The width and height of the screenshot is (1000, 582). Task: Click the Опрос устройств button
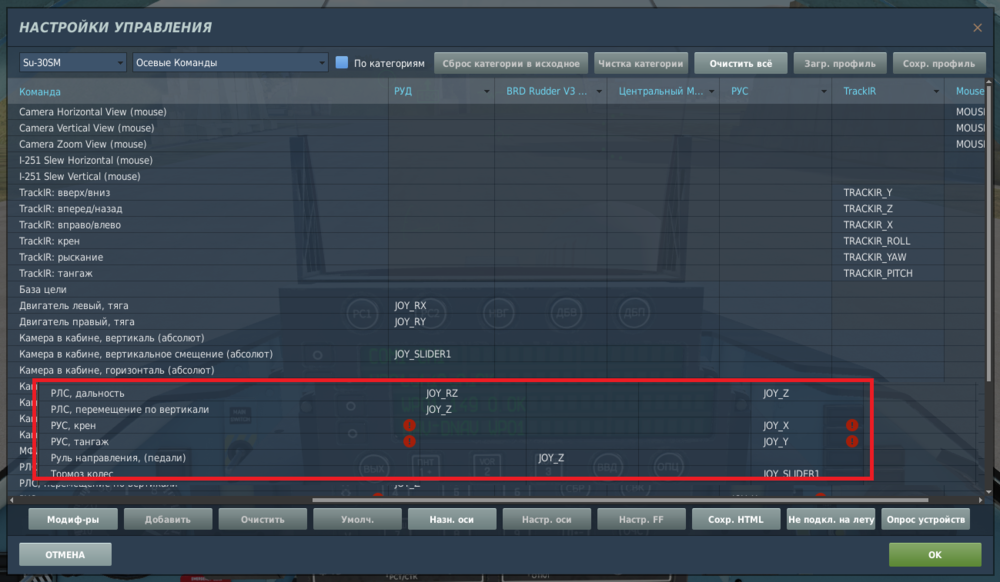[x=925, y=520]
